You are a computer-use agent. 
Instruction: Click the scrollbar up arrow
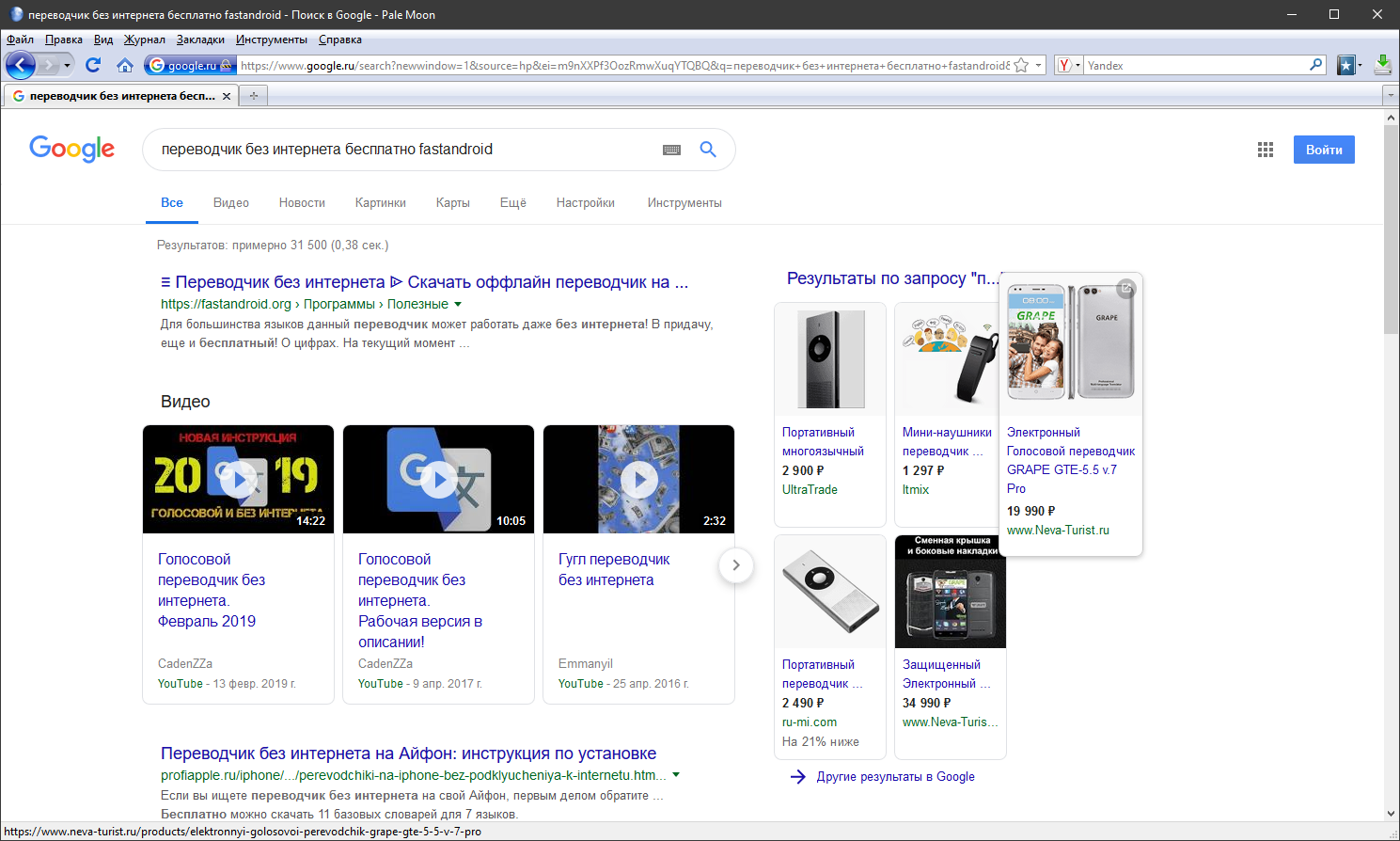pos(1392,118)
